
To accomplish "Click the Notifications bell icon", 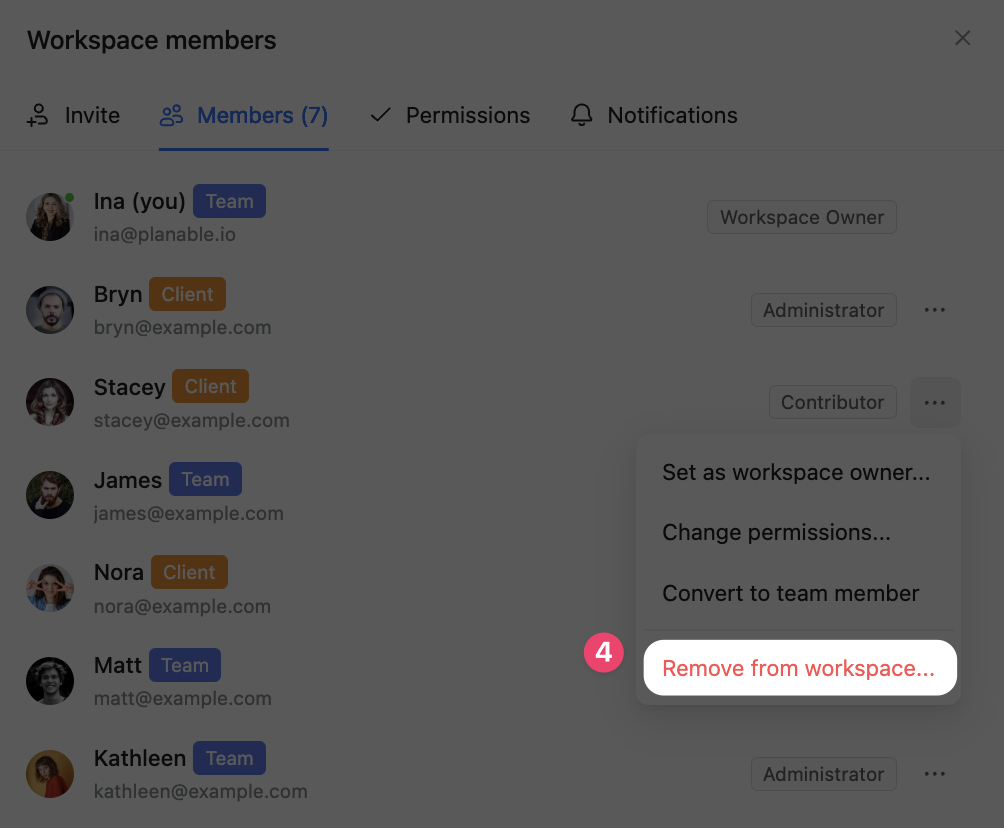I will click(581, 115).
